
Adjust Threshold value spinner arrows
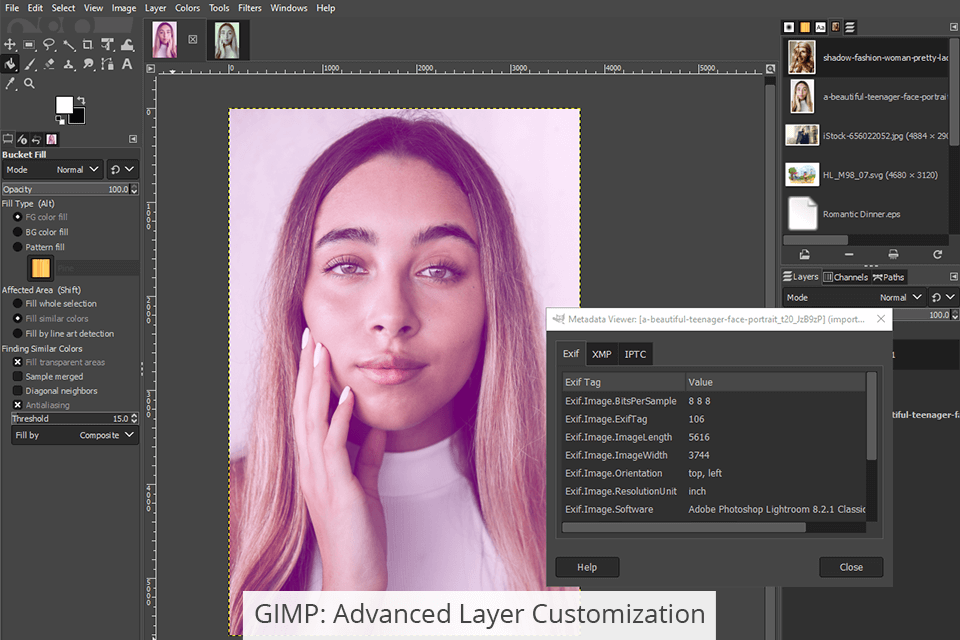(x=134, y=419)
